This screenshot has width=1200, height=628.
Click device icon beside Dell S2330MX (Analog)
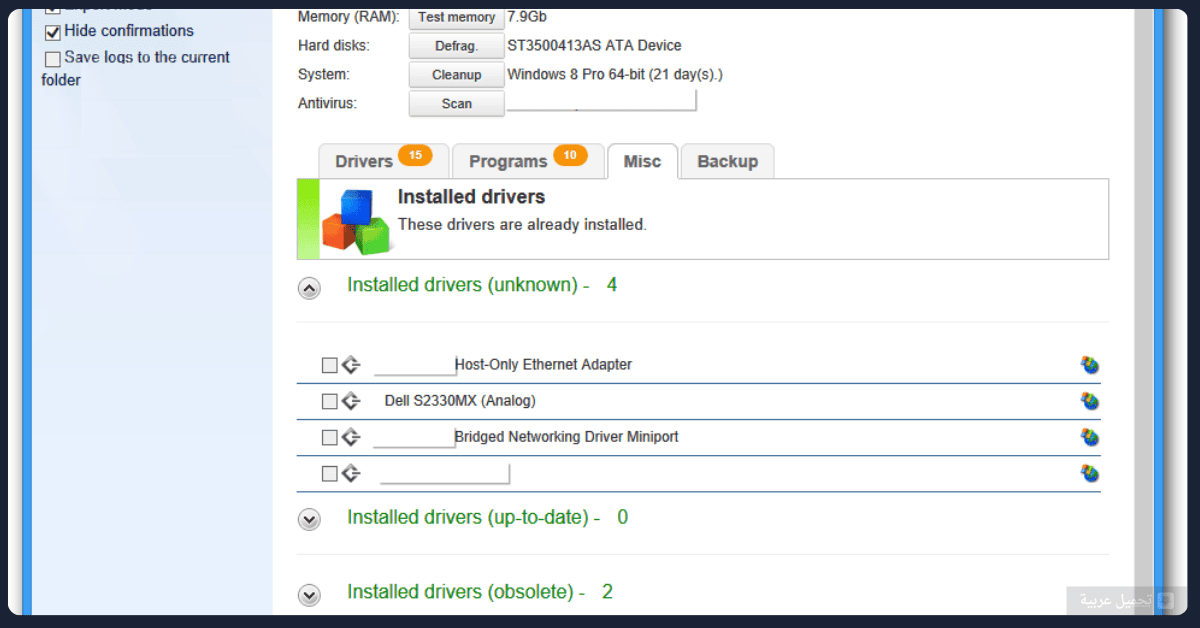click(350, 401)
